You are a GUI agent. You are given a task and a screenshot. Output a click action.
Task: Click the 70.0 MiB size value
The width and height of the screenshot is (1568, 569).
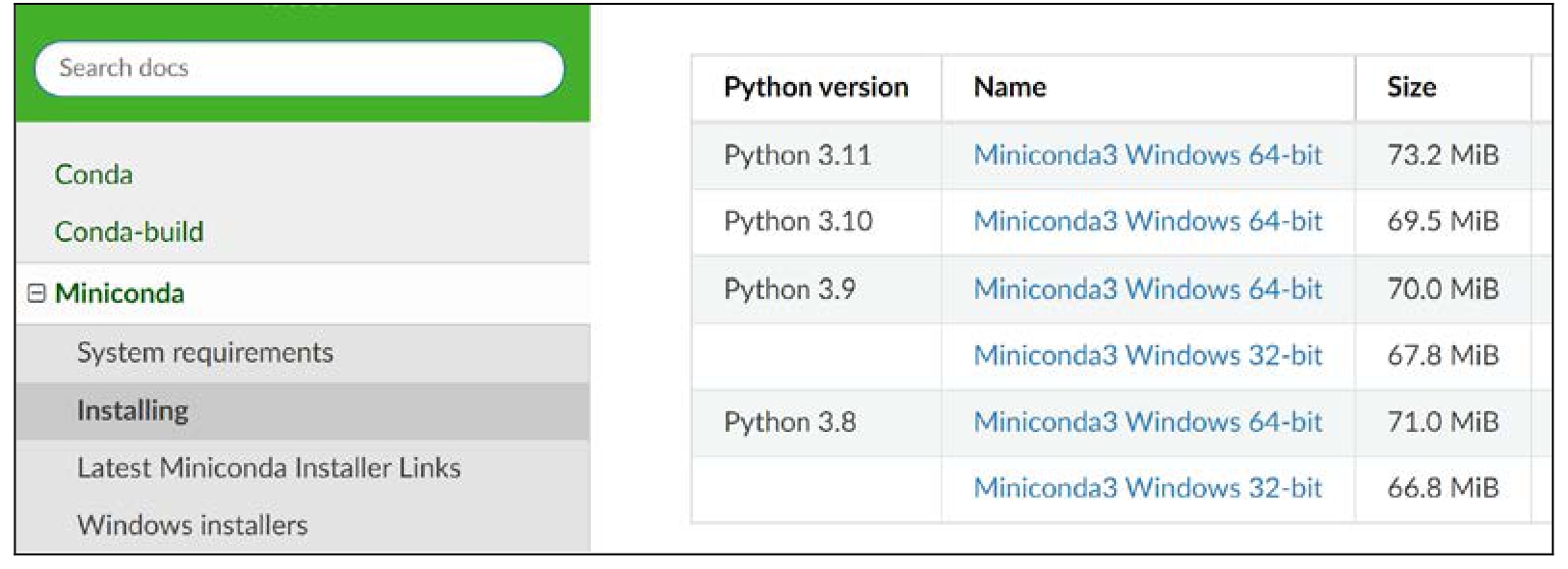coord(1443,288)
